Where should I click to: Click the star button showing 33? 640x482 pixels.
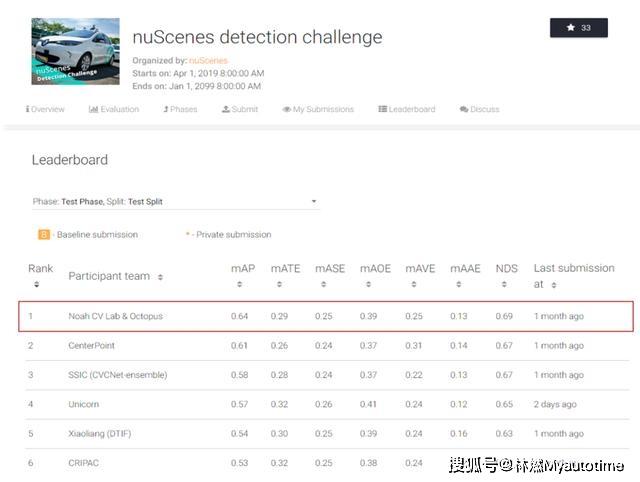(578, 28)
